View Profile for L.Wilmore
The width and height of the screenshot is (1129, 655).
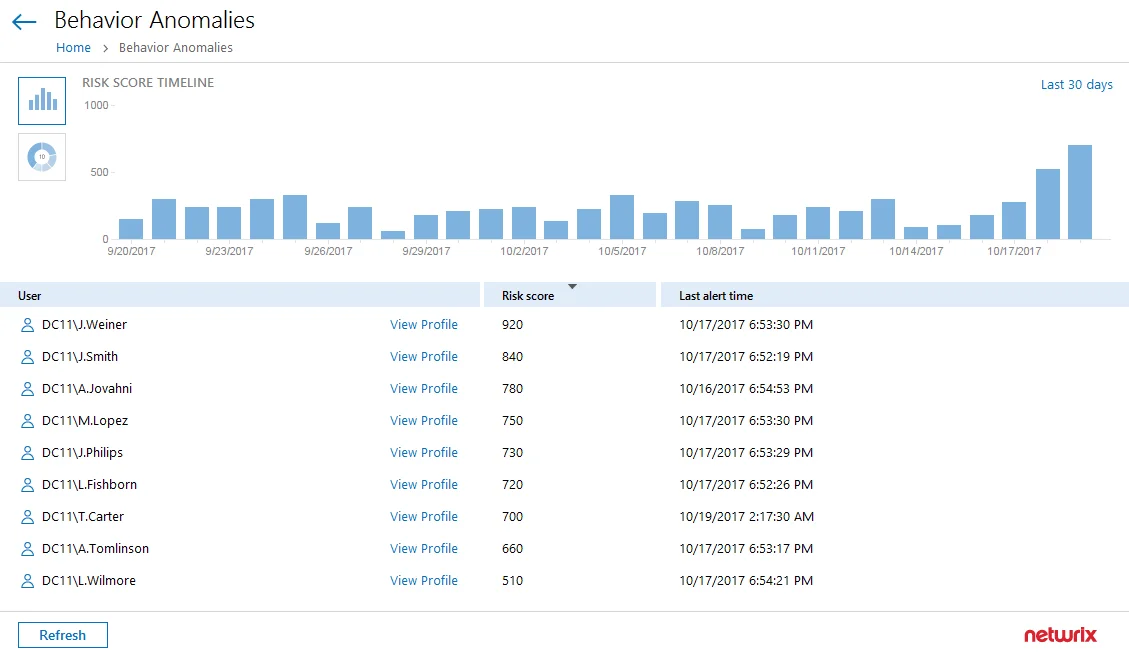point(424,580)
